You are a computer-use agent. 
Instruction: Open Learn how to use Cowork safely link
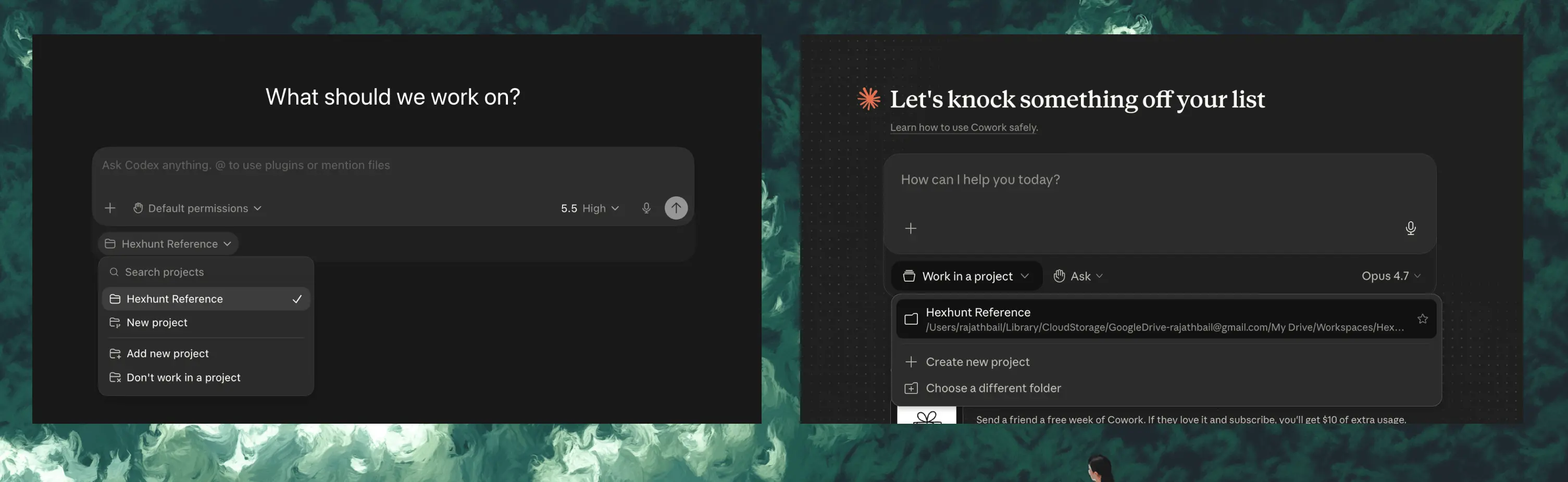[964, 127]
